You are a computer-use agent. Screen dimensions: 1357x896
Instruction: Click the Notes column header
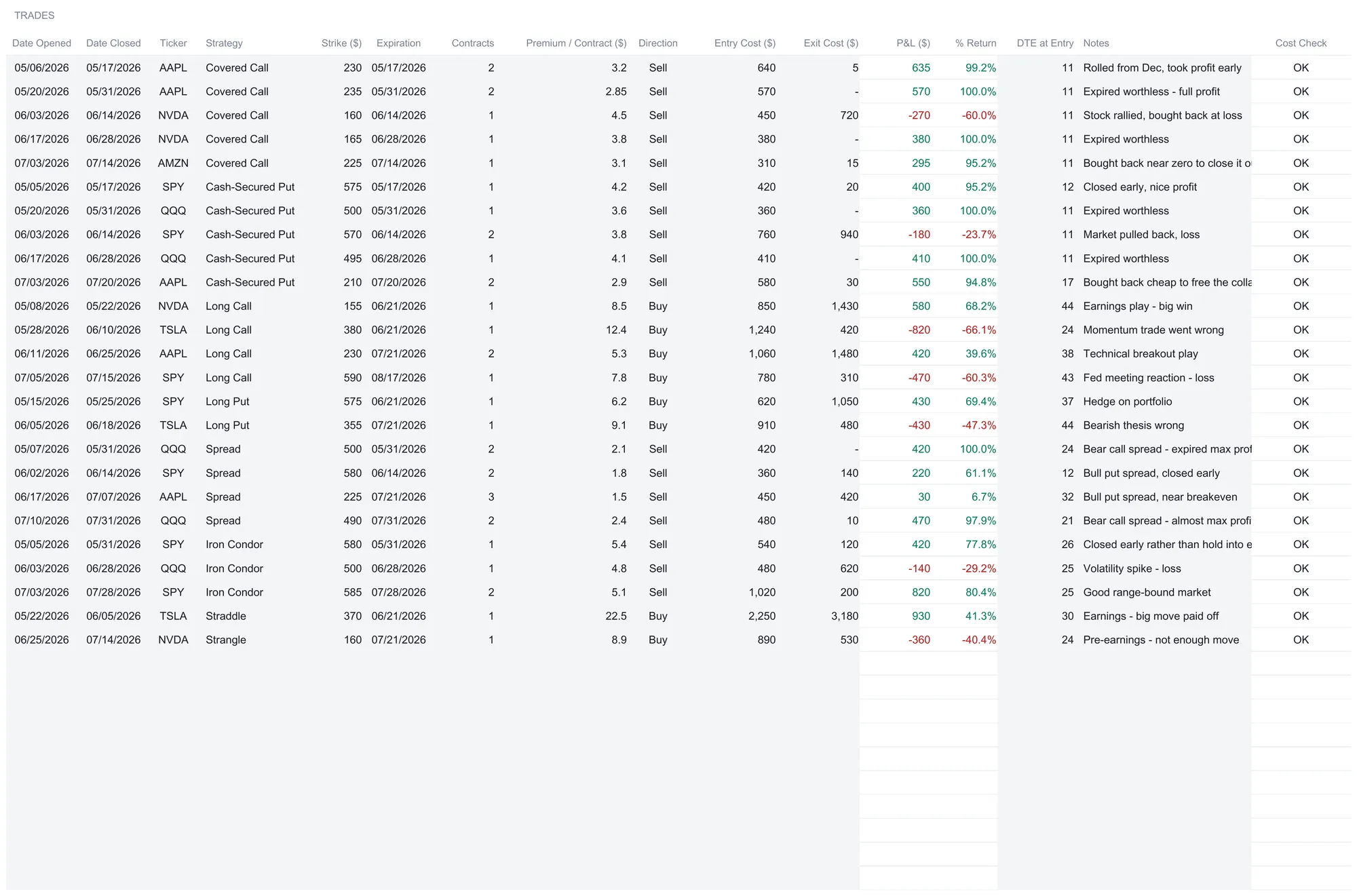click(1096, 43)
